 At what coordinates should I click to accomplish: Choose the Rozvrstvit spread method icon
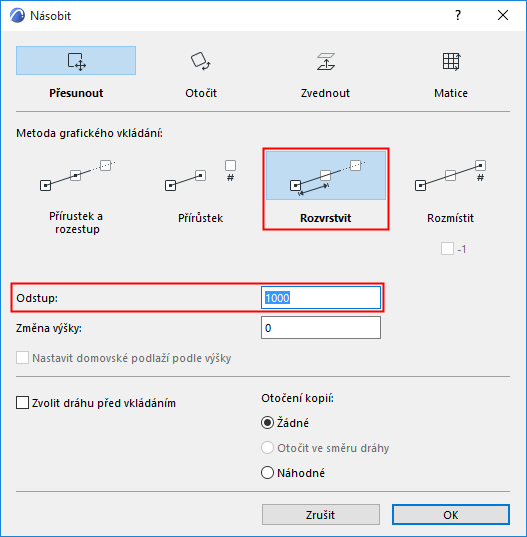point(326,175)
